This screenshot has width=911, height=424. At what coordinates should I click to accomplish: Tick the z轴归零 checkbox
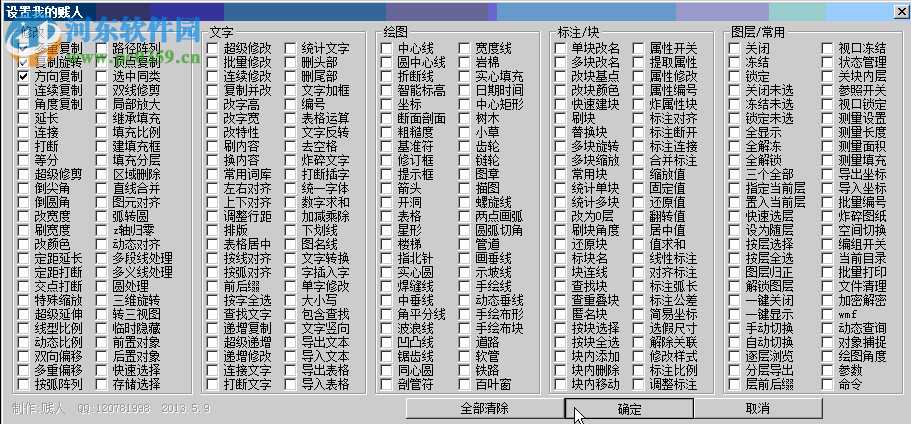point(102,230)
